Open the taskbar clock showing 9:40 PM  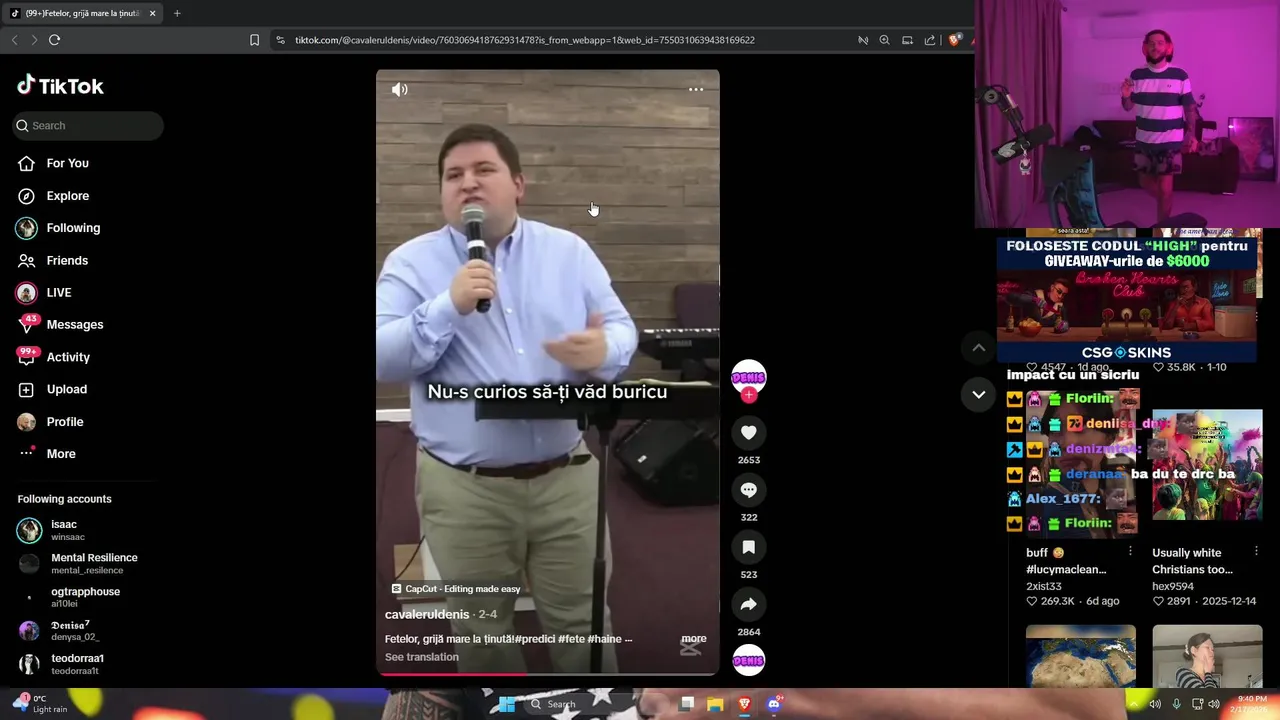(x=1252, y=704)
